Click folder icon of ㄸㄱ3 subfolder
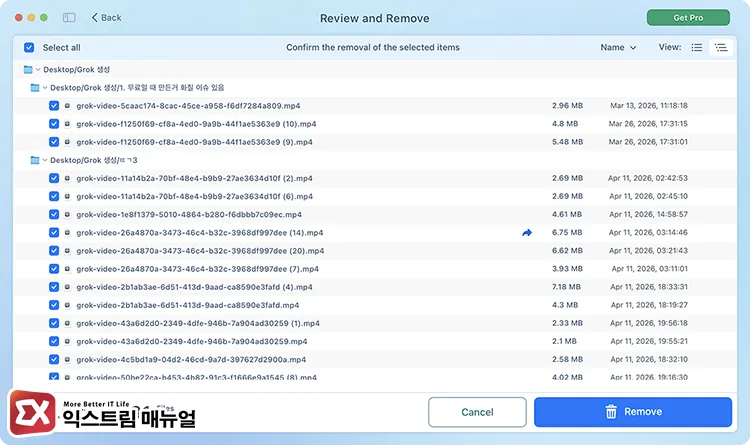750x445 pixels. (x=35, y=160)
